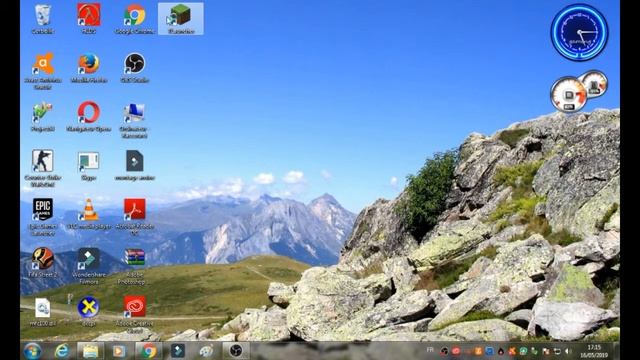The image size is (640, 360).
Task: Click the Show desktop strip beside the clock
Action: click(x=616, y=351)
